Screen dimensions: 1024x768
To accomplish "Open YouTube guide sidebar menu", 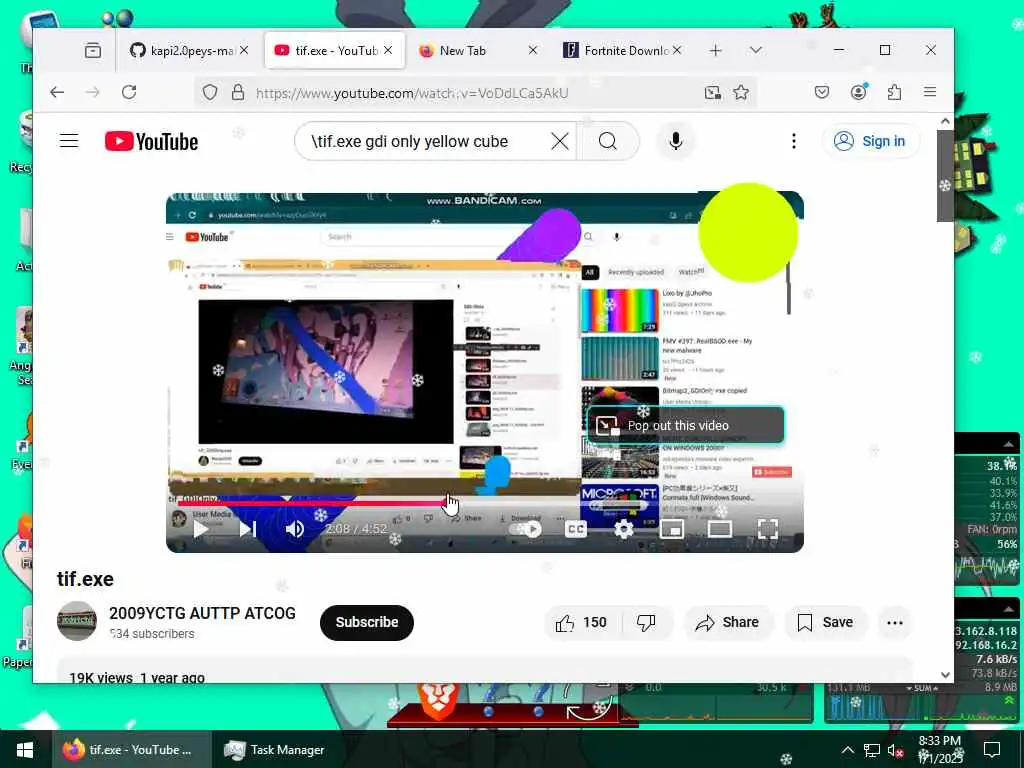I will coord(69,141).
